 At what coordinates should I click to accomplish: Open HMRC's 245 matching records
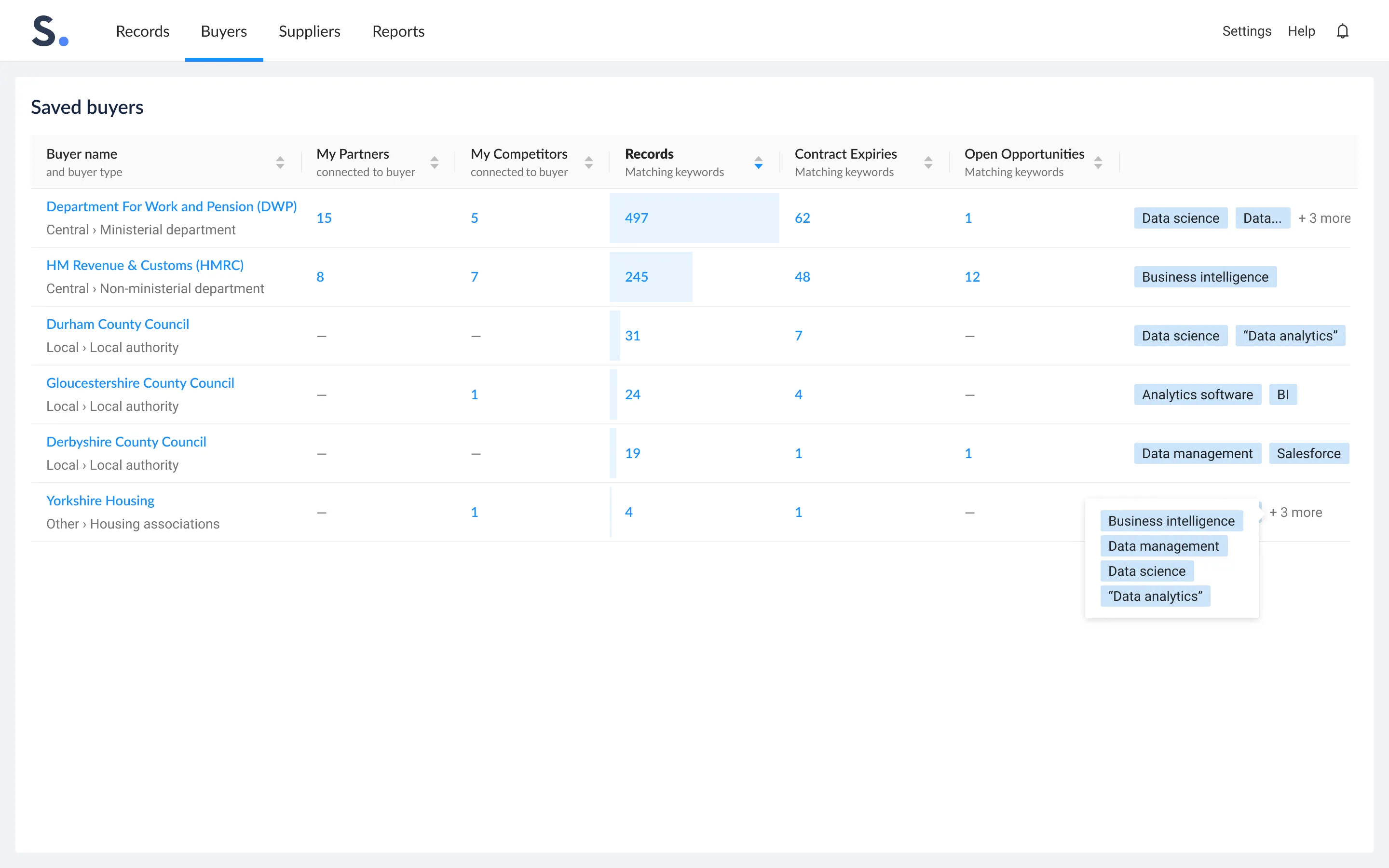pos(637,277)
